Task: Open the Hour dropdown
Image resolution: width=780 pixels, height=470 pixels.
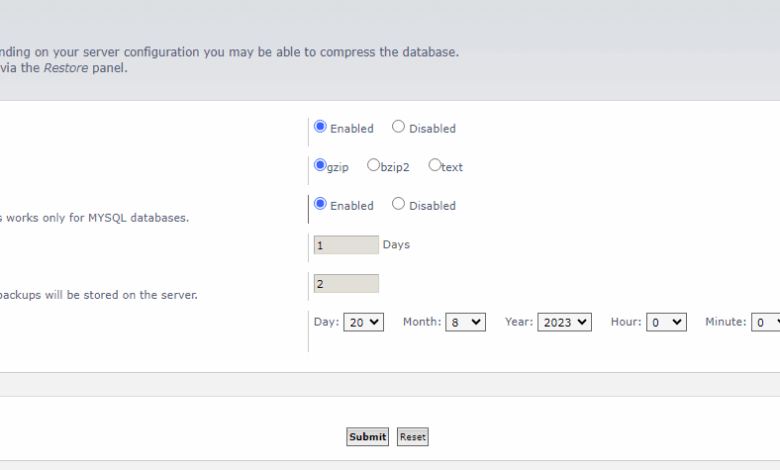Action: coord(666,322)
